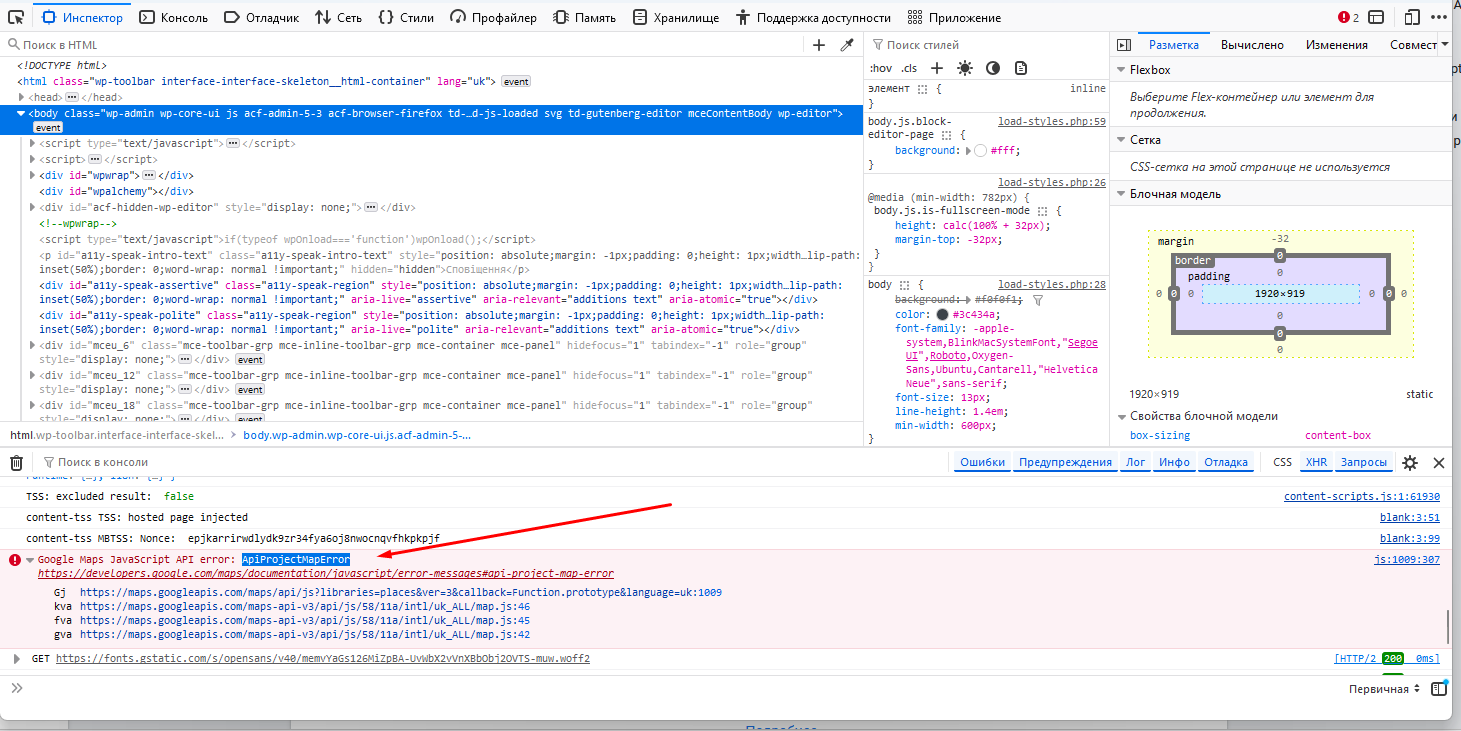Open the DevTools three-dot options menu
Image resolution: width=1461 pixels, height=731 pixels.
[1437, 17]
